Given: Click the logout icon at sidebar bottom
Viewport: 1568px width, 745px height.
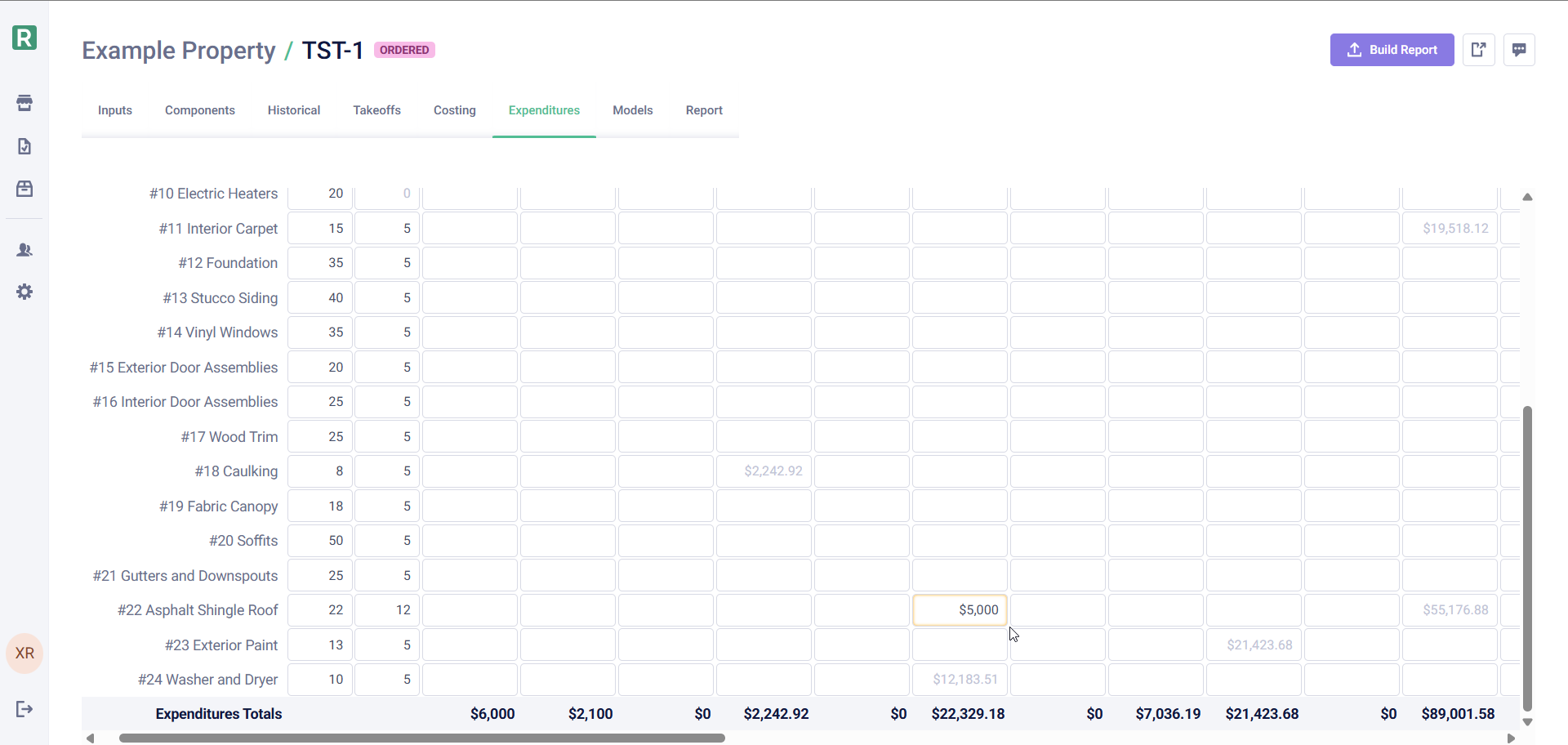Looking at the screenshot, I should tap(24, 709).
